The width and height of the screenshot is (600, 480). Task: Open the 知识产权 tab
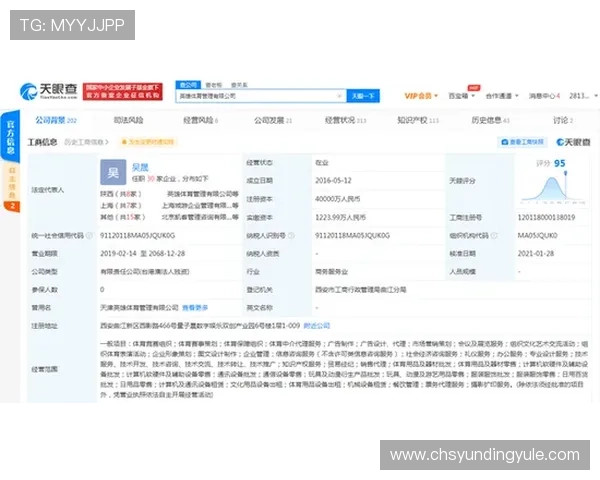pyautogui.click(x=418, y=120)
